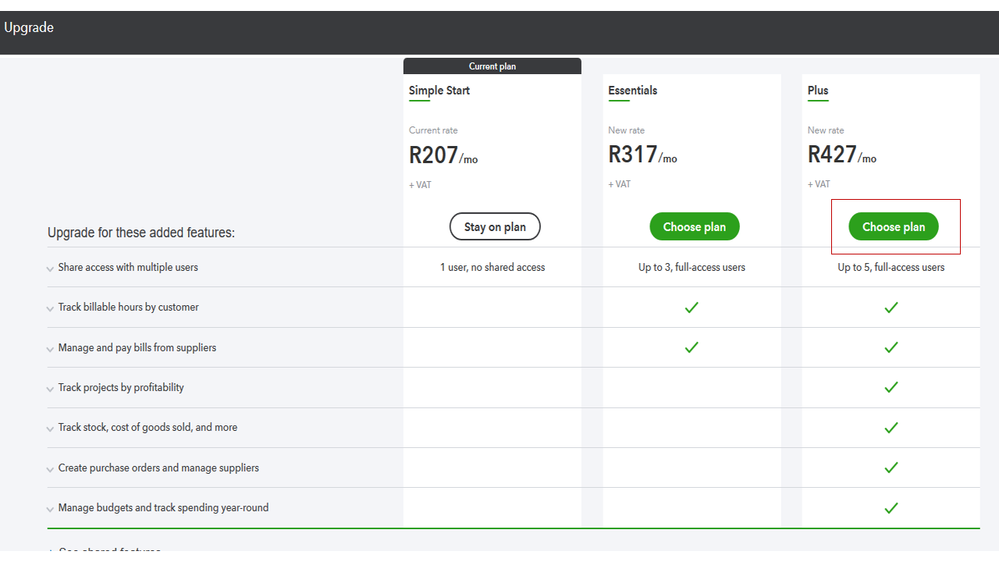
Task: Expand the Track projects by profitability row
Action: tap(51, 389)
